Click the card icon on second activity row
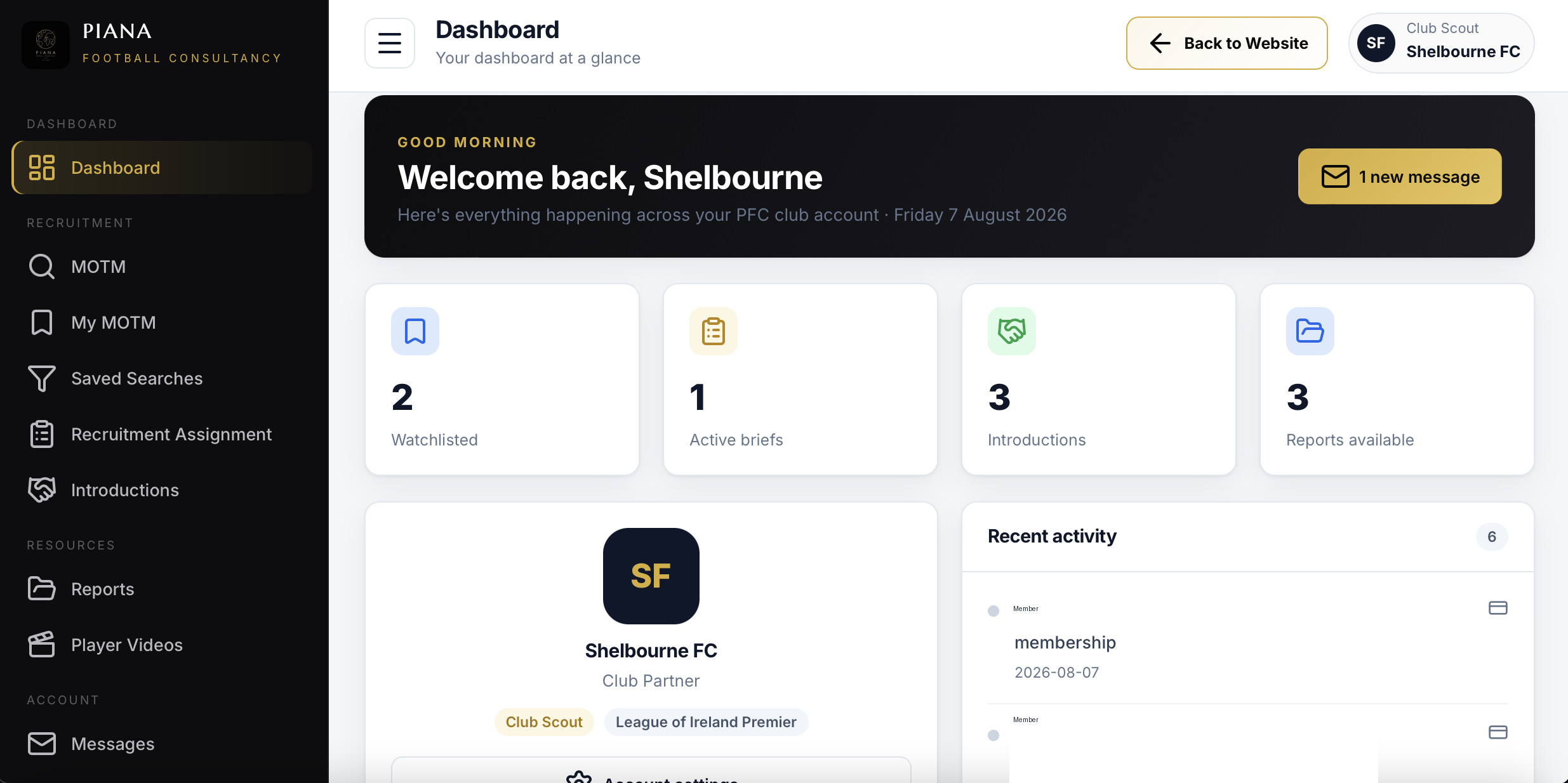The height and width of the screenshot is (783, 1568). tap(1498, 732)
